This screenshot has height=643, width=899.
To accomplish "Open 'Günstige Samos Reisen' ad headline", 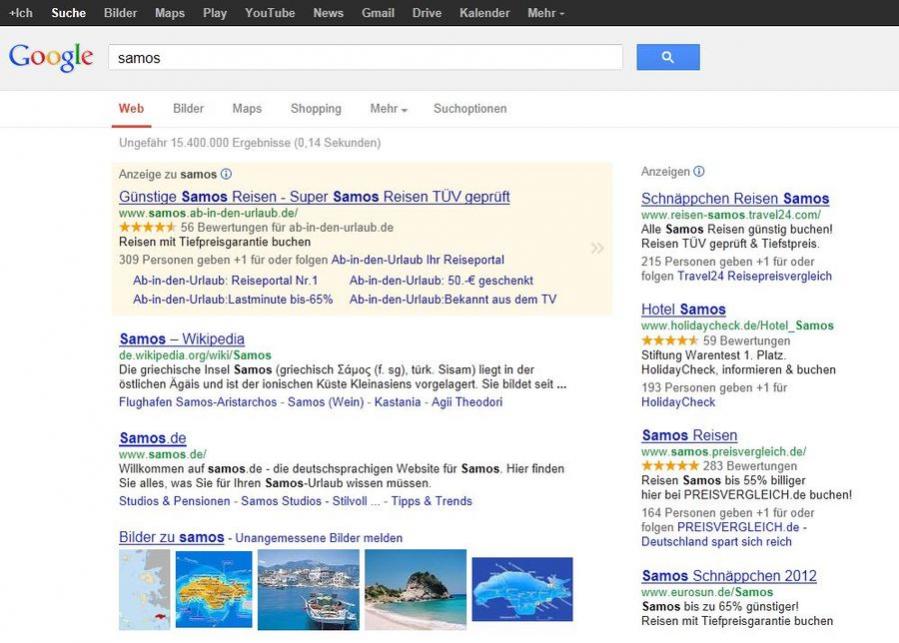I will pos(314,197).
